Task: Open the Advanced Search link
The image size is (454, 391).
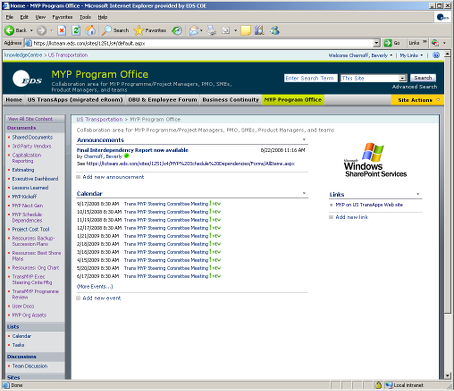Action: (414, 87)
